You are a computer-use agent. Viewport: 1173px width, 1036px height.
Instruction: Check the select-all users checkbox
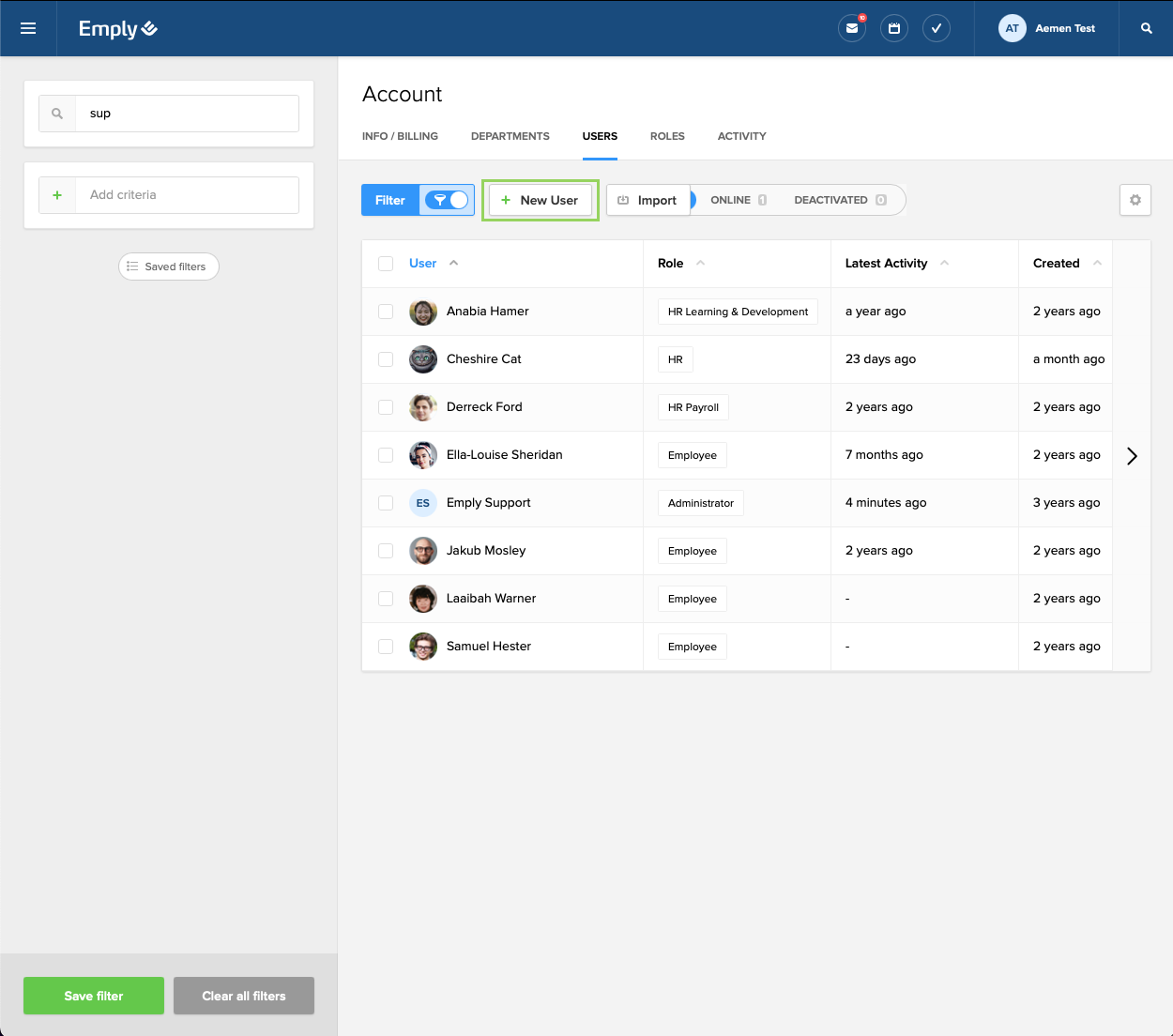386,264
